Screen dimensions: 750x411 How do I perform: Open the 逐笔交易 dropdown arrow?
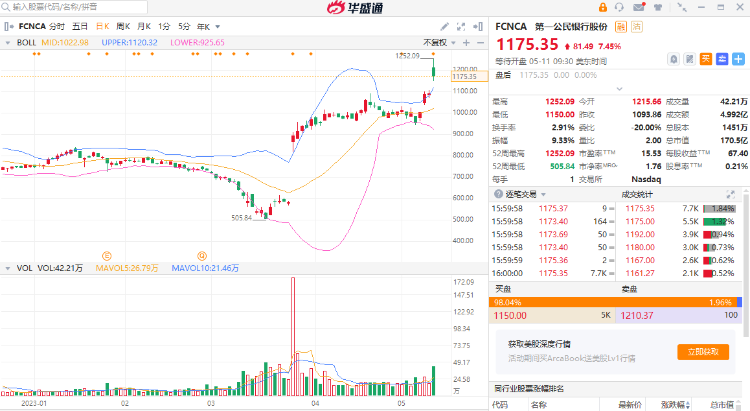point(543,194)
